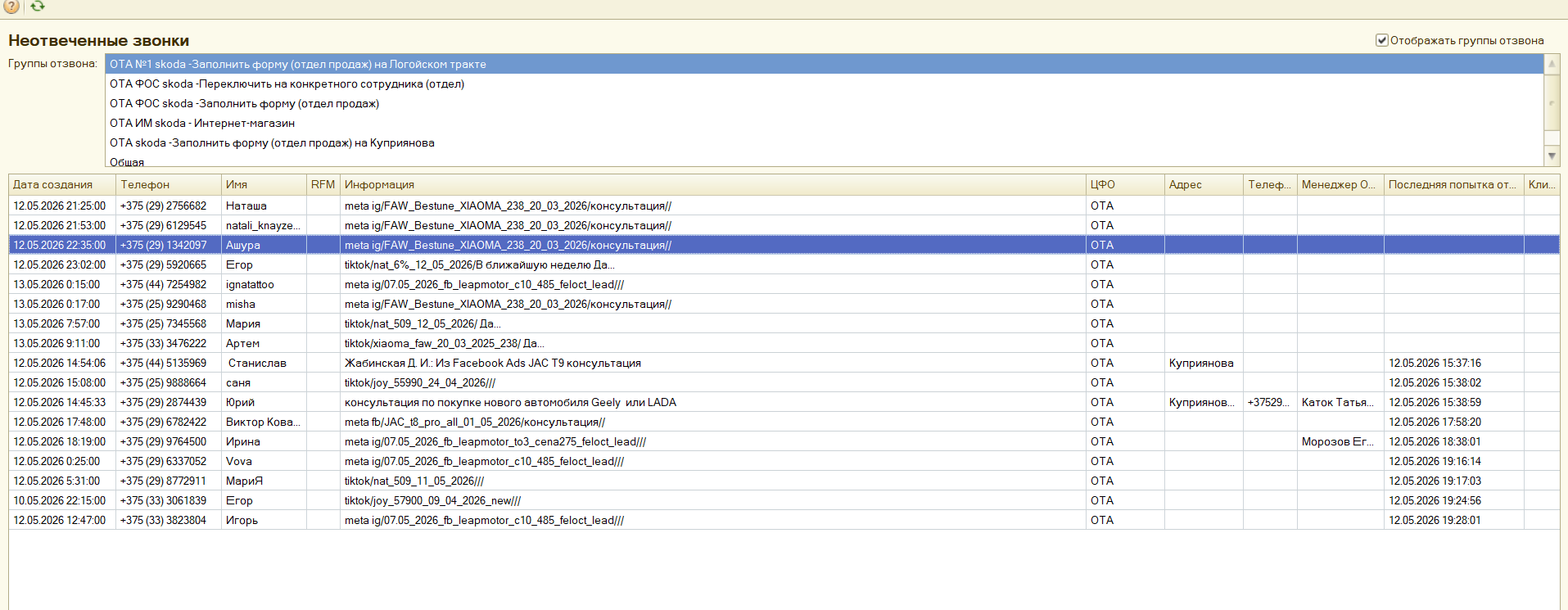
Task: Select the row for Наташа
Action: pos(784,206)
